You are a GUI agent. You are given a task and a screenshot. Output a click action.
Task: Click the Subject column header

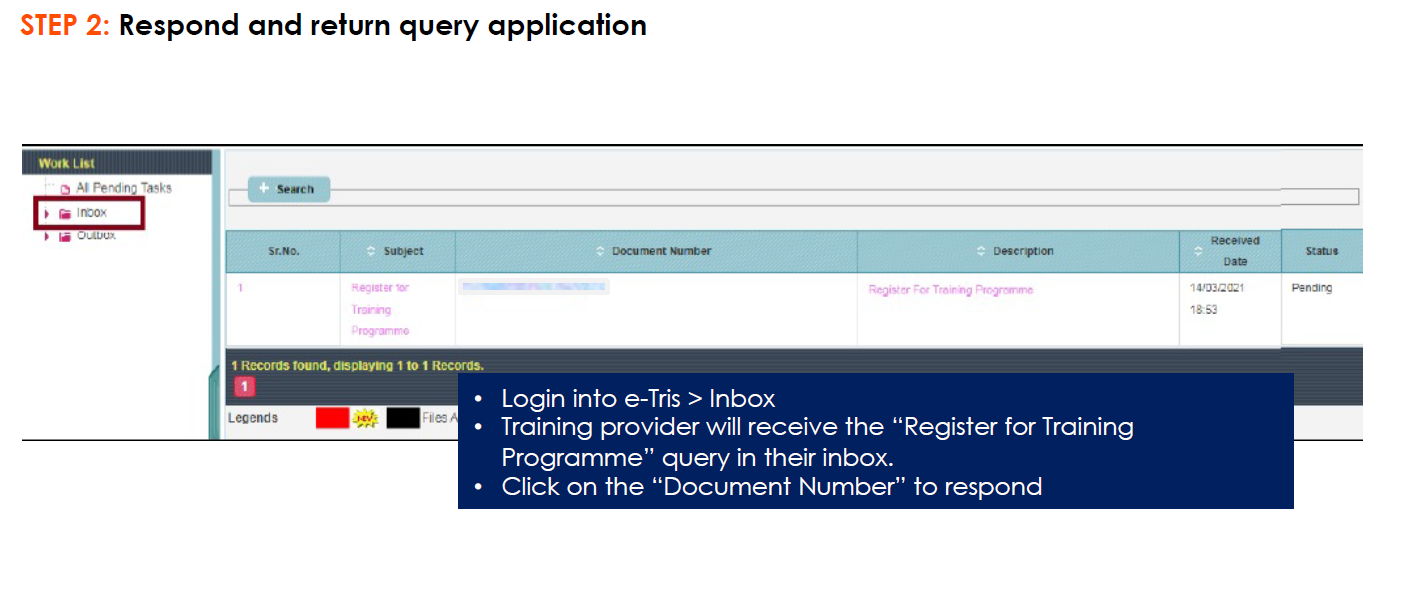pos(398,251)
